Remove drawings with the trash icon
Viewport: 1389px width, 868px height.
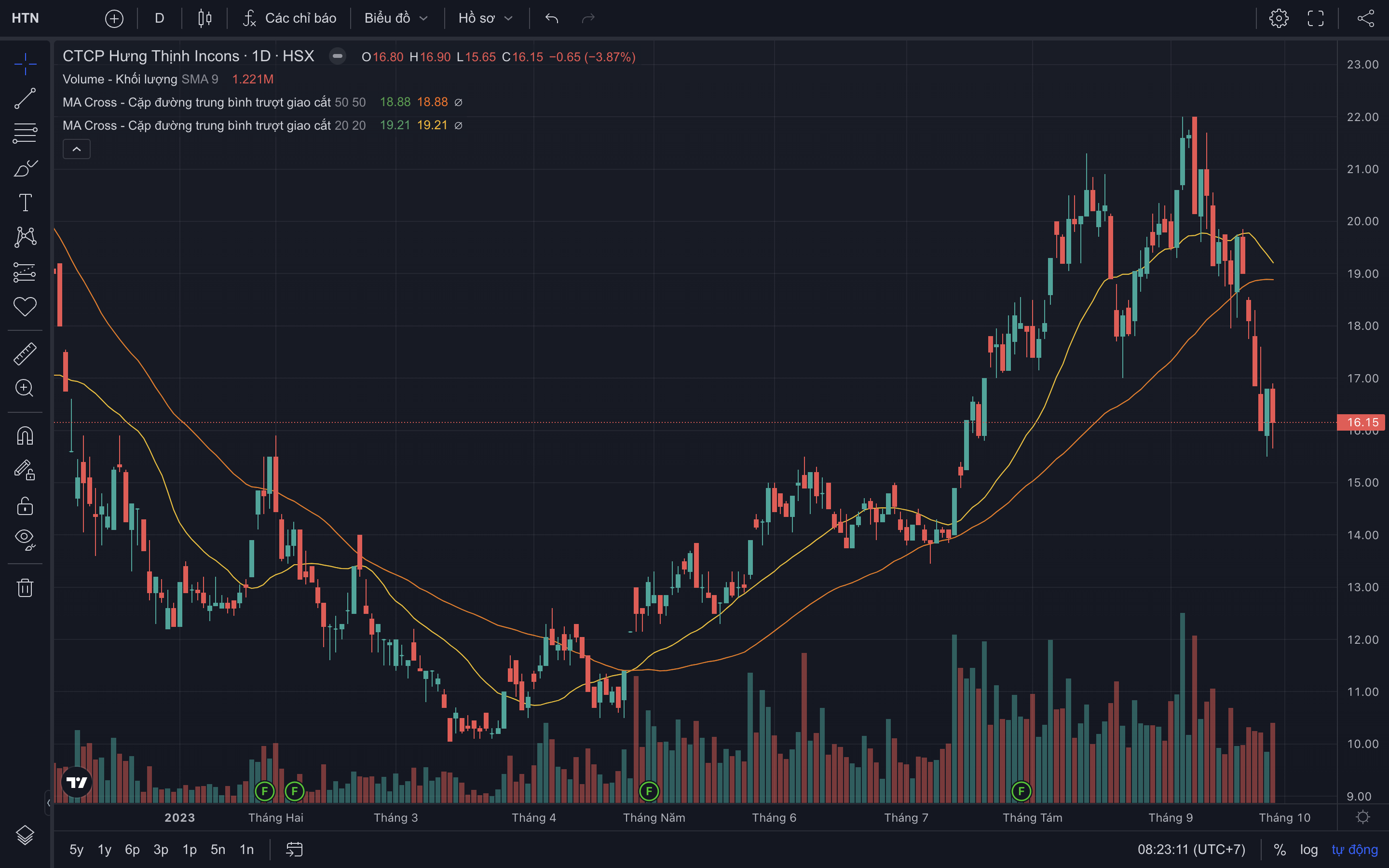click(25, 588)
